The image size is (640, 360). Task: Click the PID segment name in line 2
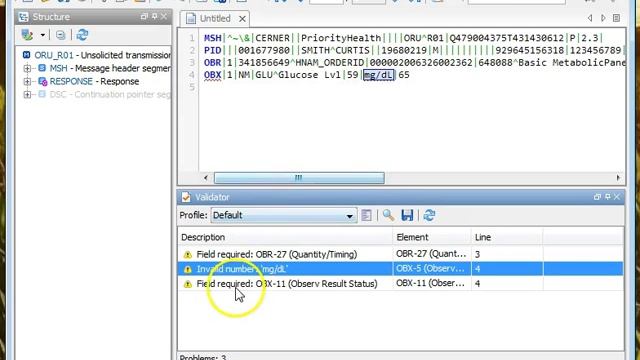213,50
